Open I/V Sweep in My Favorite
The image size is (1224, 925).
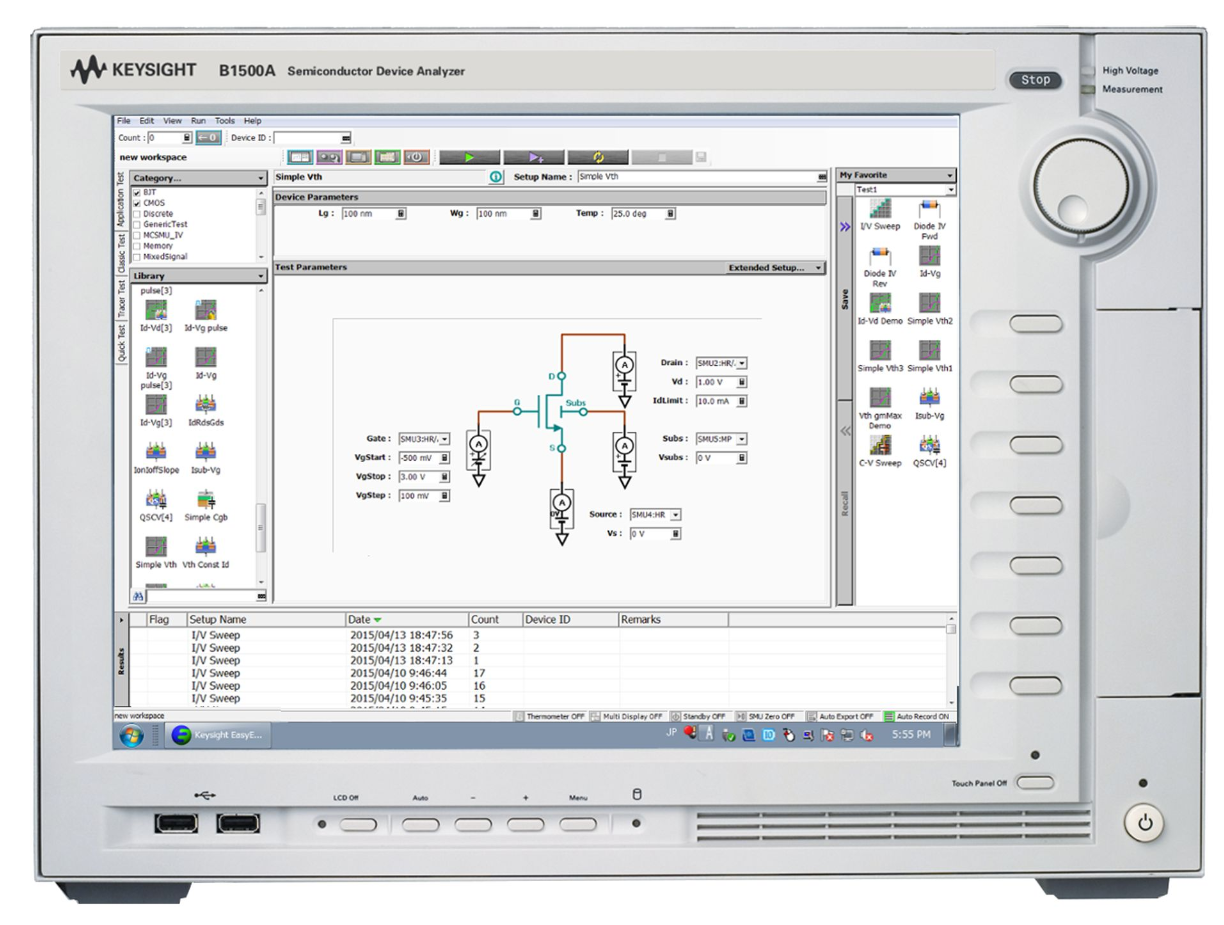(x=880, y=215)
